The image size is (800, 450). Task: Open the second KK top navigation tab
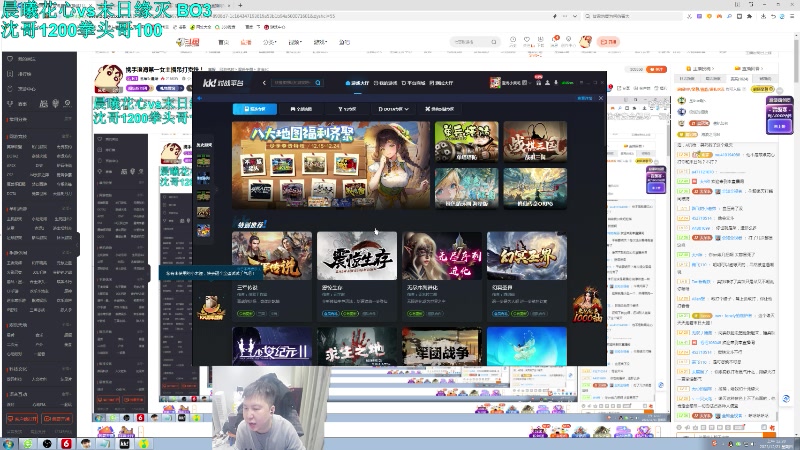tap(385, 83)
